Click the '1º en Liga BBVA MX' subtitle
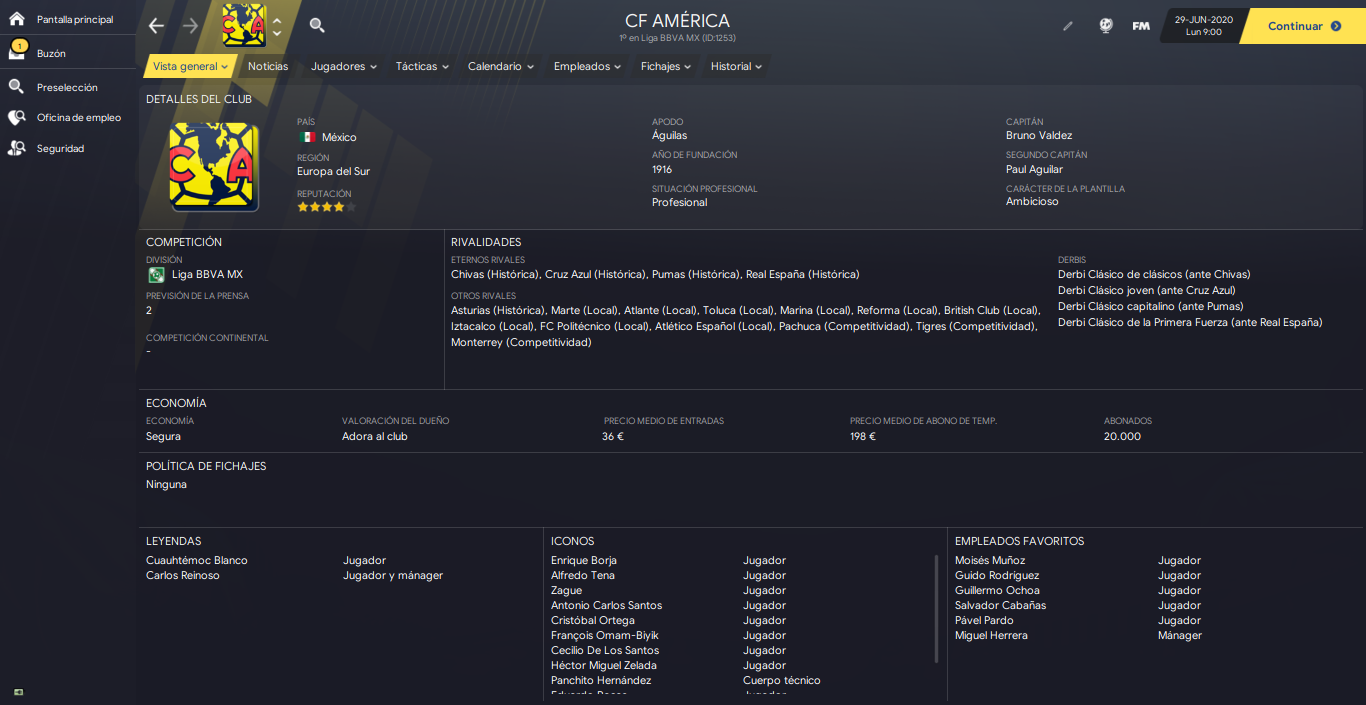The image size is (1366, 705). coord(678,38)
